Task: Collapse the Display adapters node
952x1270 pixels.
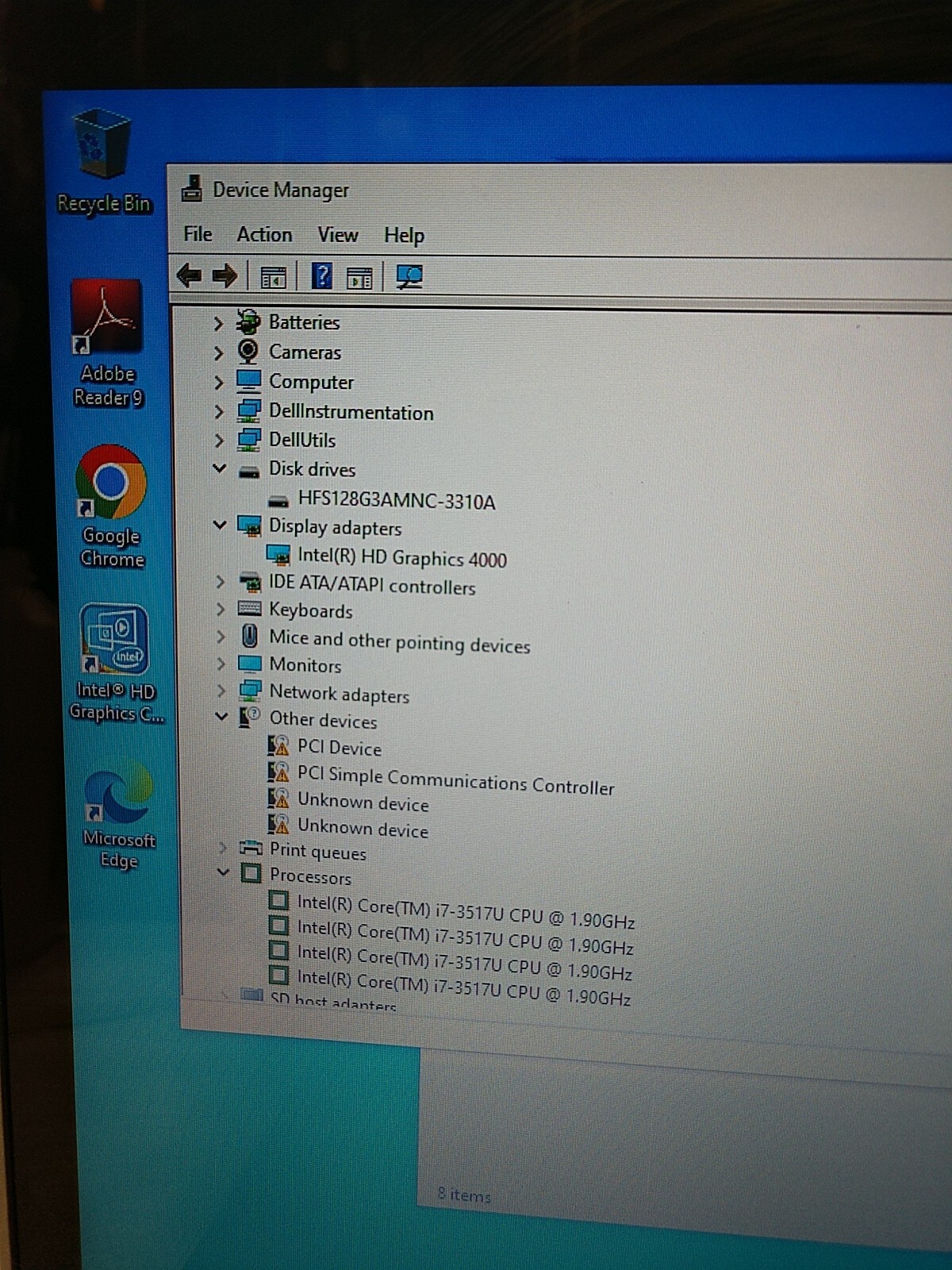Action: click(220, 525)
